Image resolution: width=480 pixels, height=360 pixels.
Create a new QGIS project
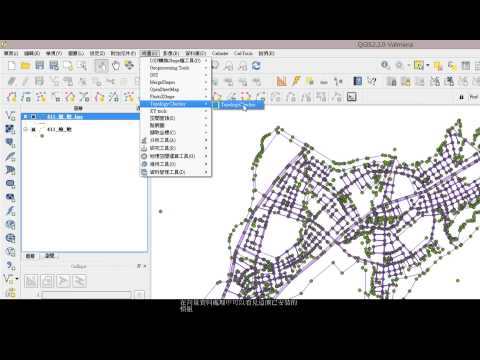click(12, 66)
